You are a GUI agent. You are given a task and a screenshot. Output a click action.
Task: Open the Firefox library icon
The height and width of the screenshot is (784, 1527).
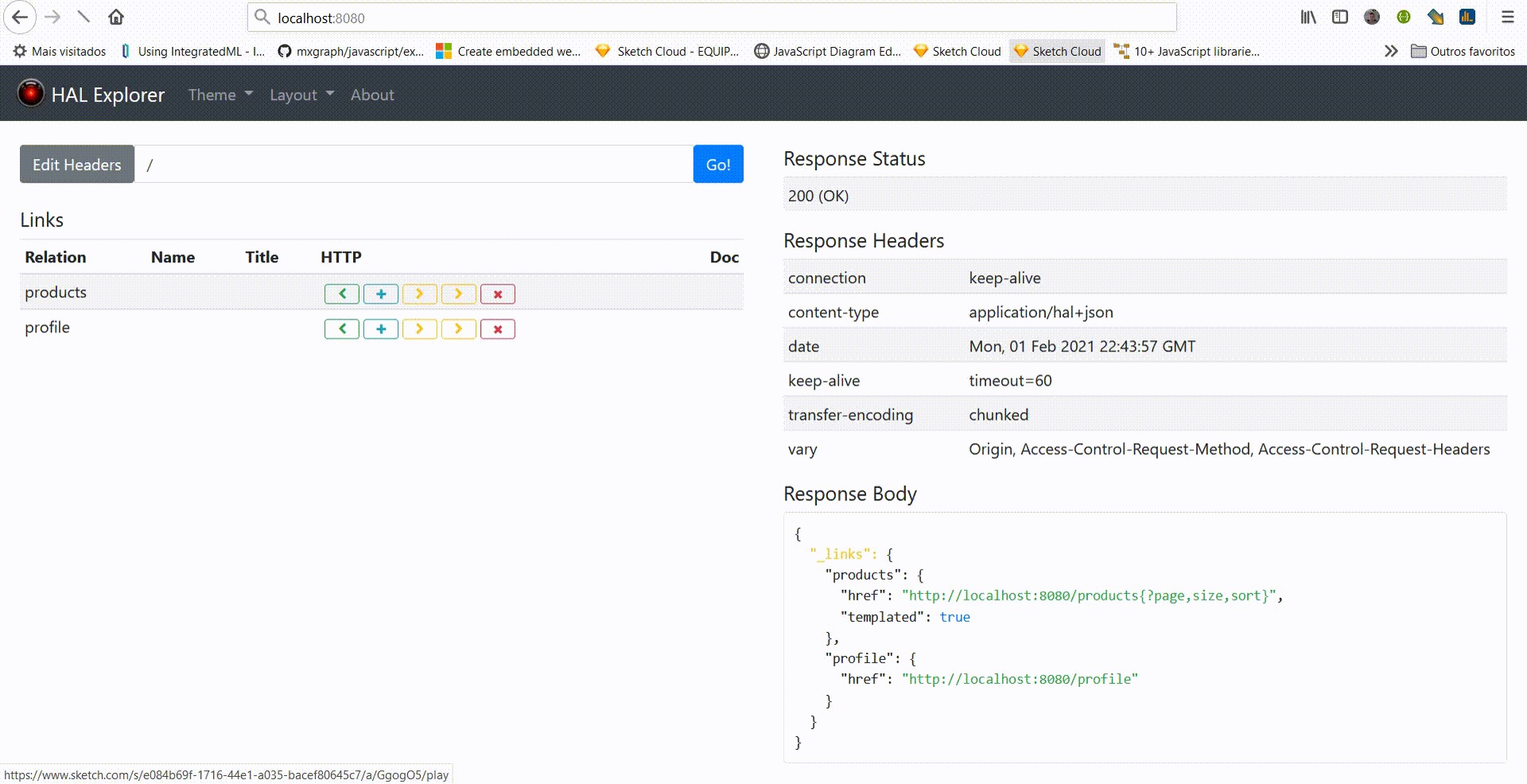tap(1308, 17)
